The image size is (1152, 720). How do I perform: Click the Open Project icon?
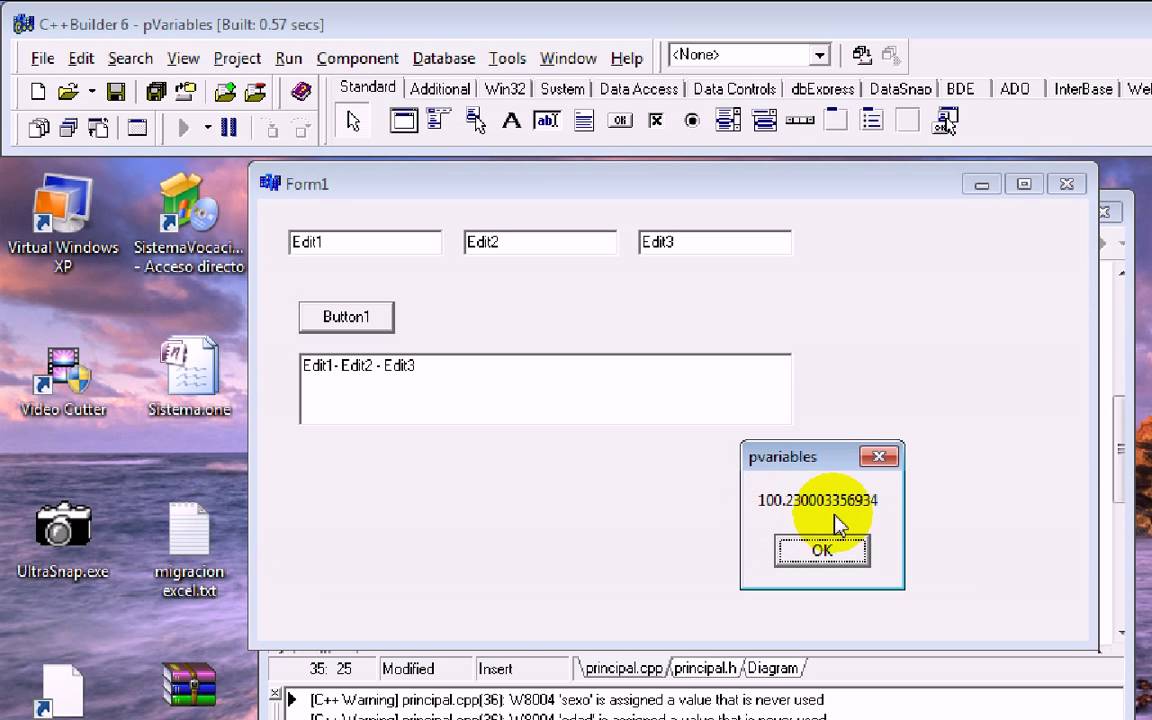[186, 92]
